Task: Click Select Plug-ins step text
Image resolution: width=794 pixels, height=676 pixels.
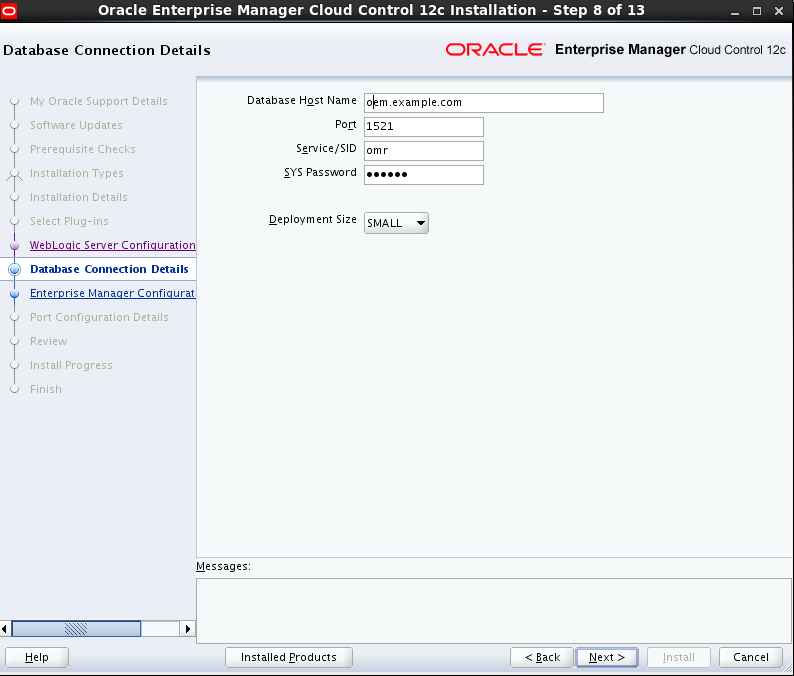Action: pos(69,221)
